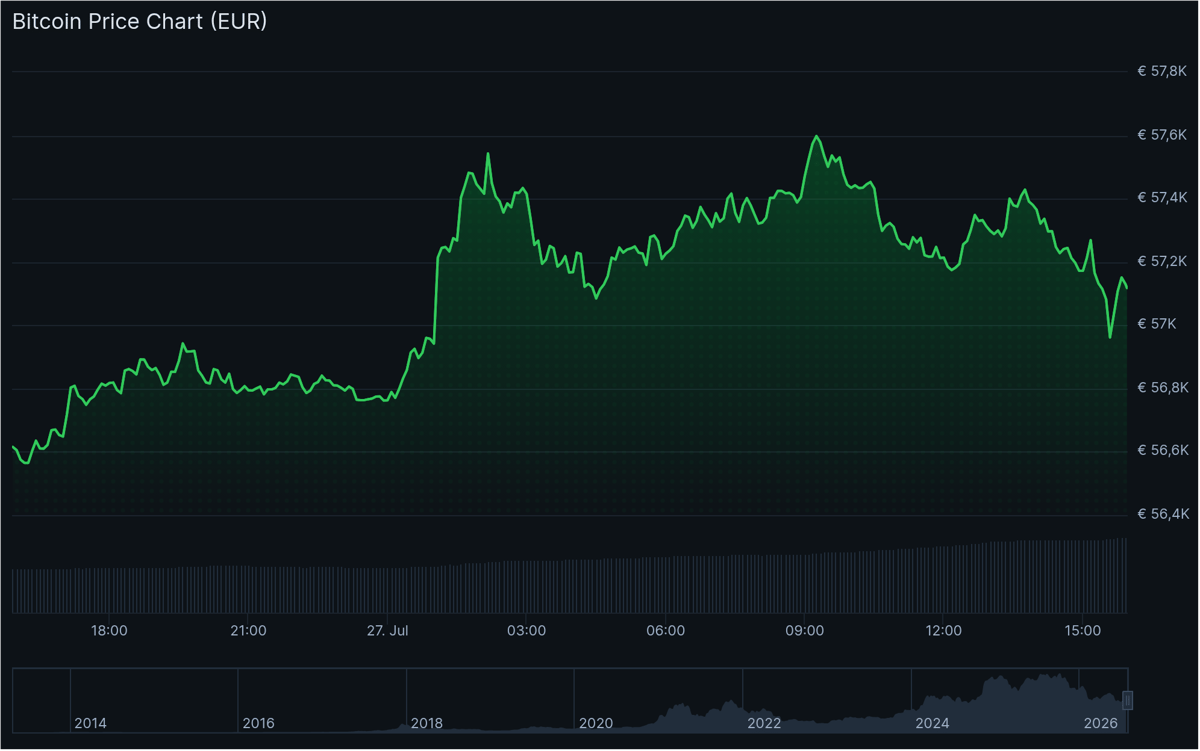Click the € 57,6K axis label
Viewport: 1200px width, 751px height.
1162,135
